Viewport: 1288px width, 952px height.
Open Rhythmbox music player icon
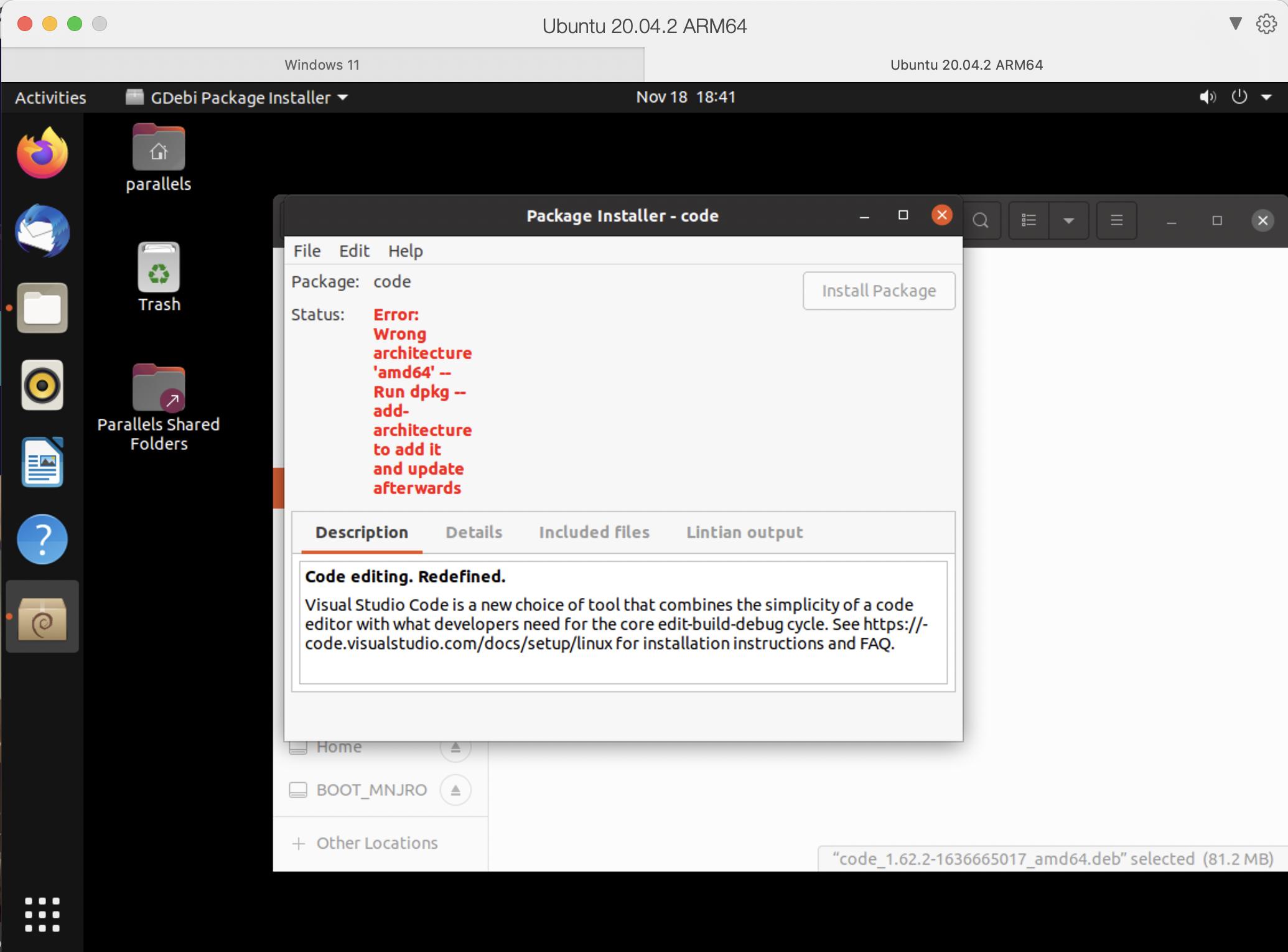point(42,385)
